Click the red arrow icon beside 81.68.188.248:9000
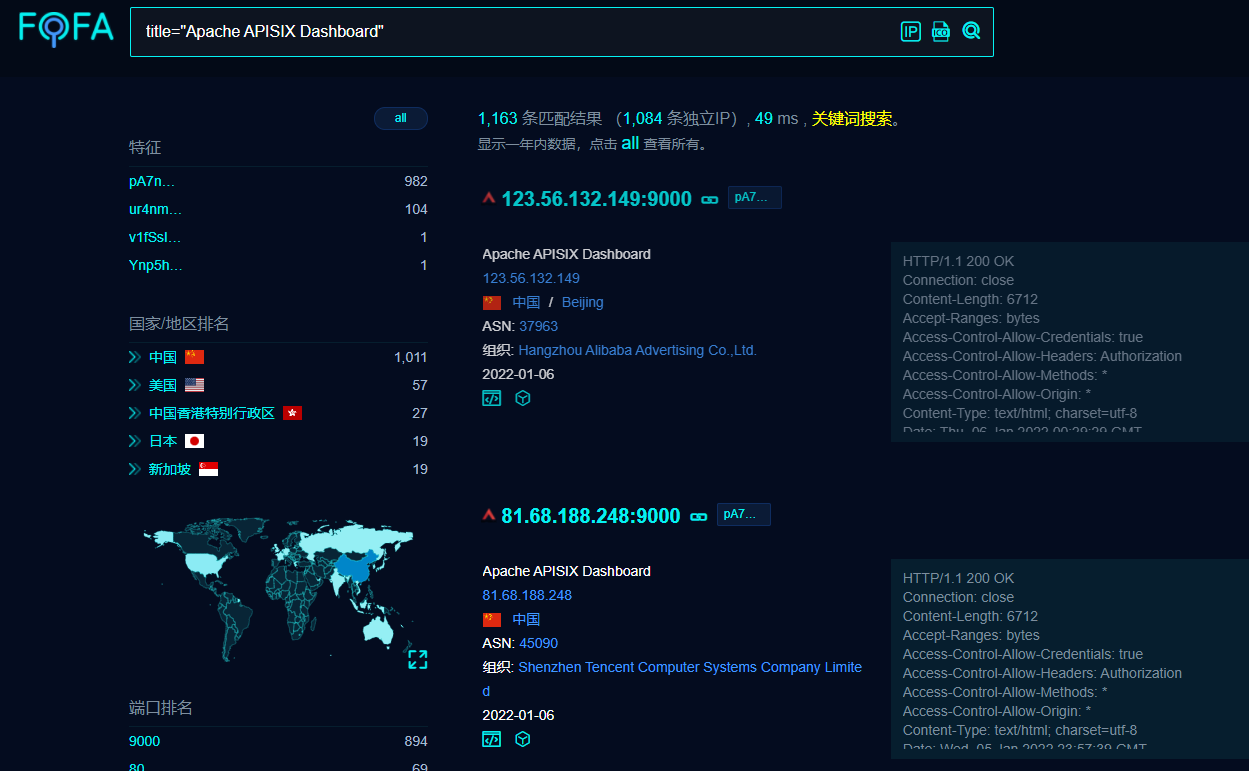The image size is (1249, 771). [x=488, y=515]
